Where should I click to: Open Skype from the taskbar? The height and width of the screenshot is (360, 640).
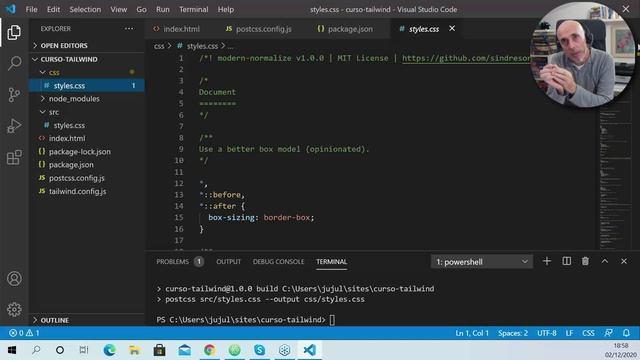click(259, 350)
